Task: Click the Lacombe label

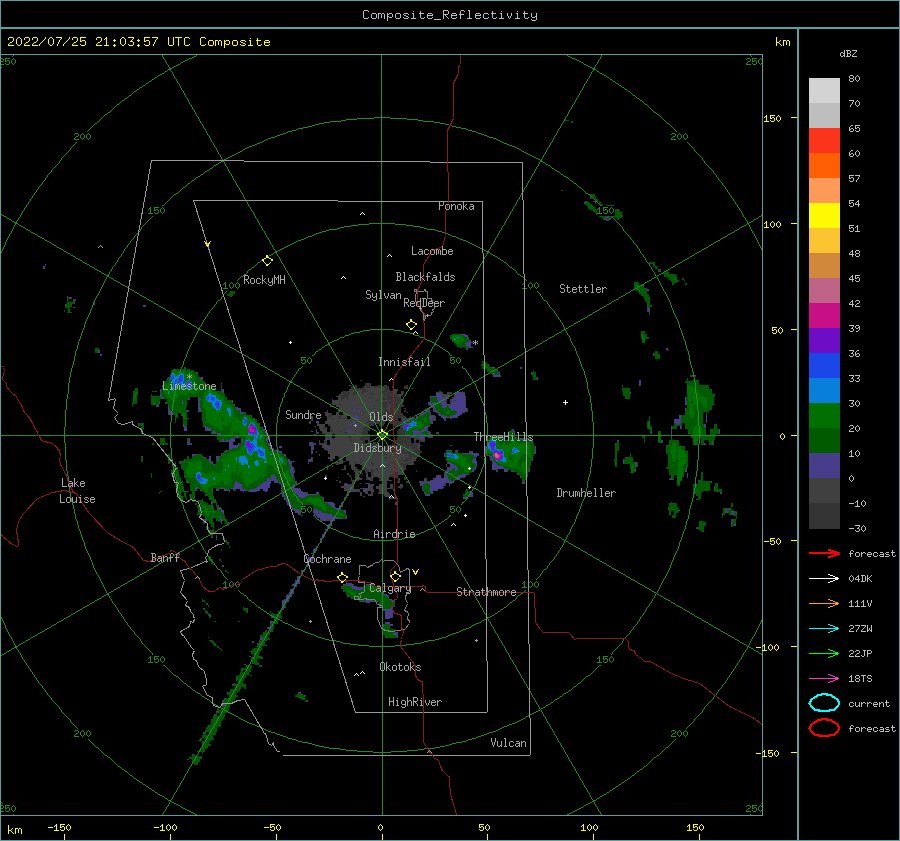Action: pos(432,251)
